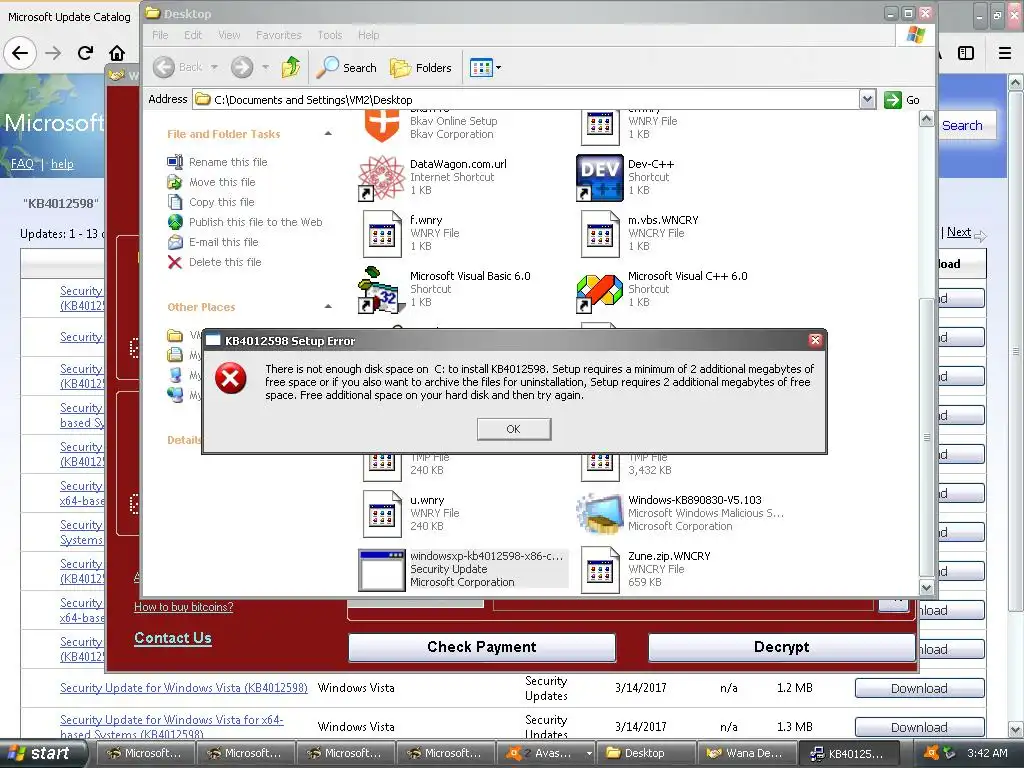
Task: Click the Forward arrow in Explorer toolbar
Action: tap(242, 67)
